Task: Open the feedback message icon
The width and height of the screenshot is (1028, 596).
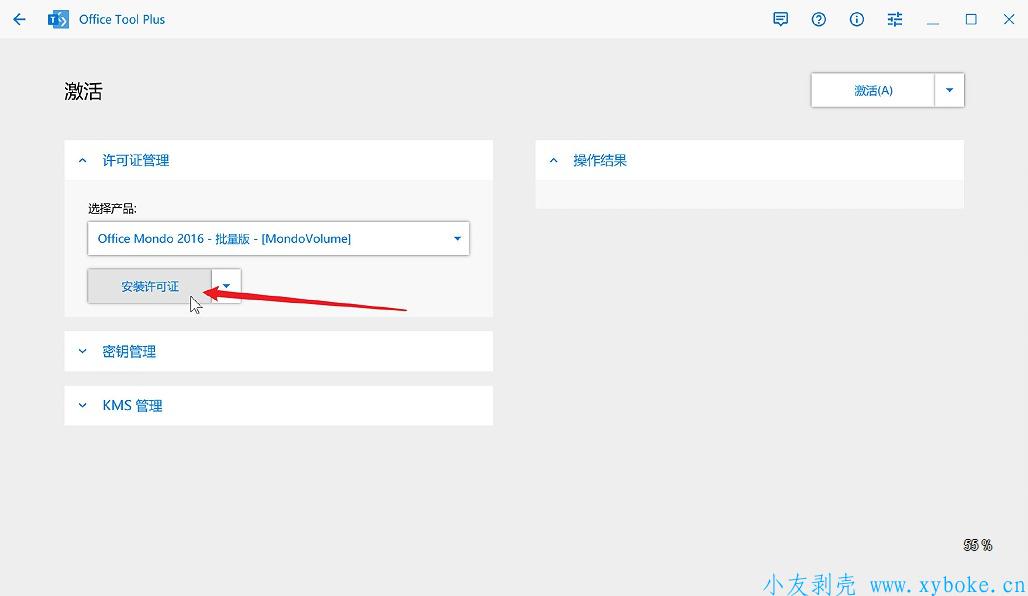Action: pyautogui.click(x=781, y=19)
